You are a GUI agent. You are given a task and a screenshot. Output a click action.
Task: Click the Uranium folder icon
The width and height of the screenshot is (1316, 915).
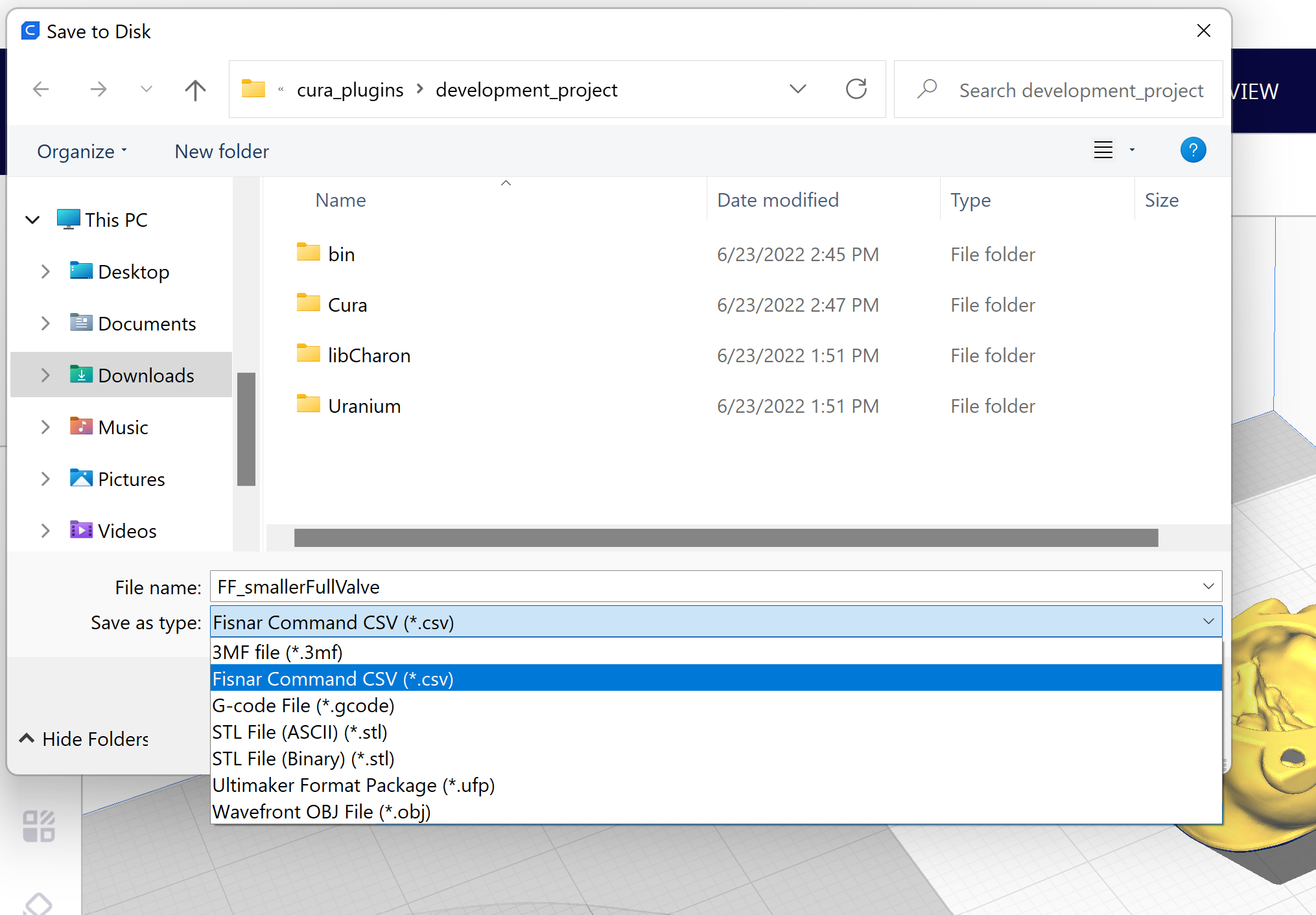click(309, 404)
